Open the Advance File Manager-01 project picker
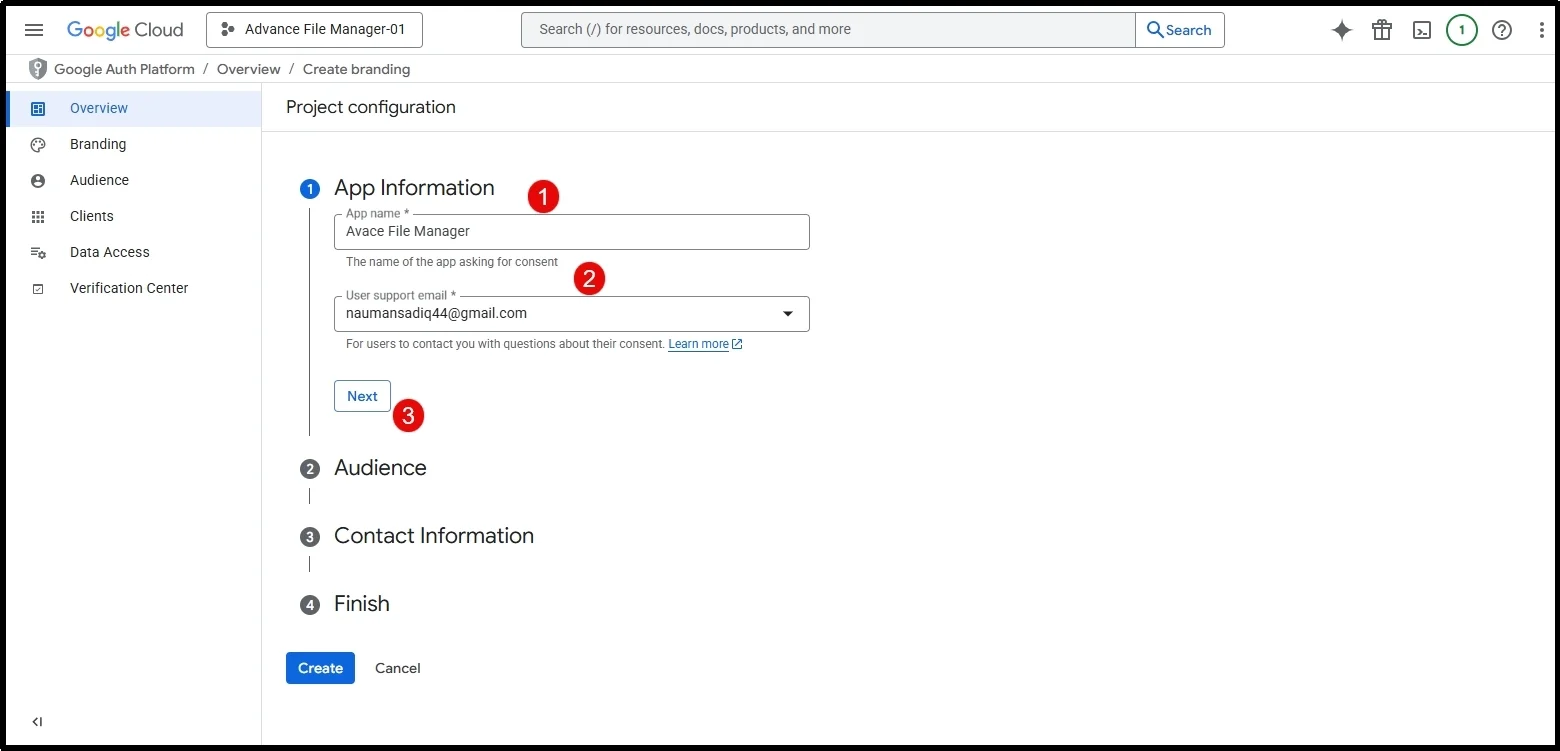This screenshot has width=1560, height=751. click(x=314, y=30)
